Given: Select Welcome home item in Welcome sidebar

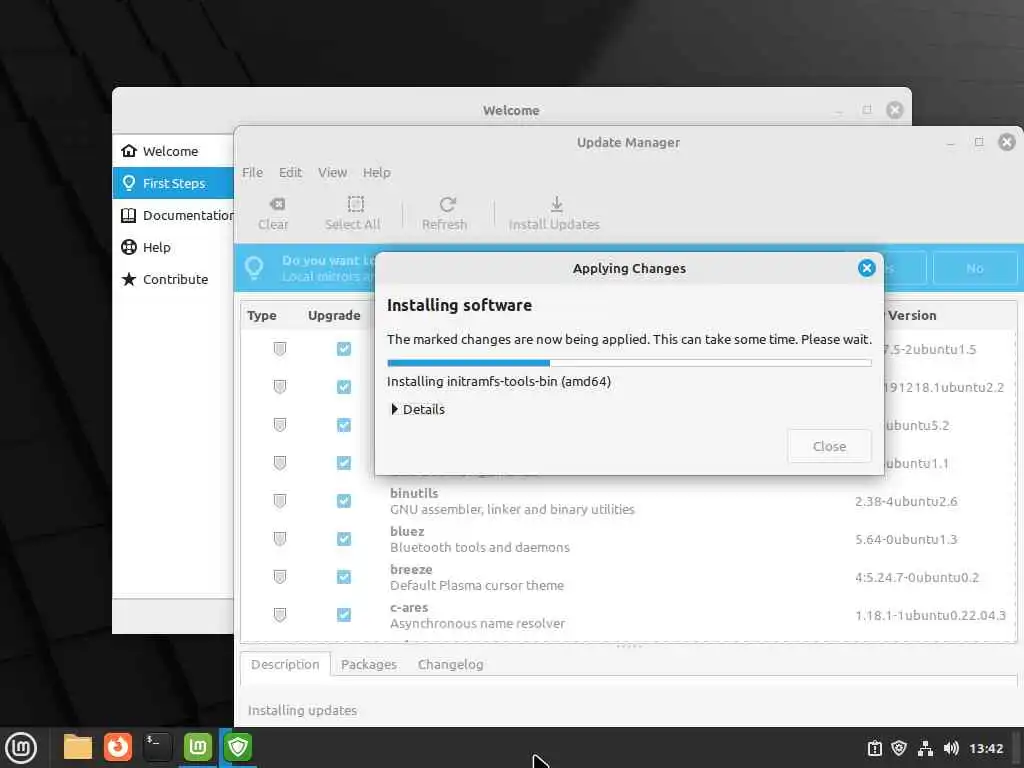Looking at the screenshot, I should click(x=173, y=151).
